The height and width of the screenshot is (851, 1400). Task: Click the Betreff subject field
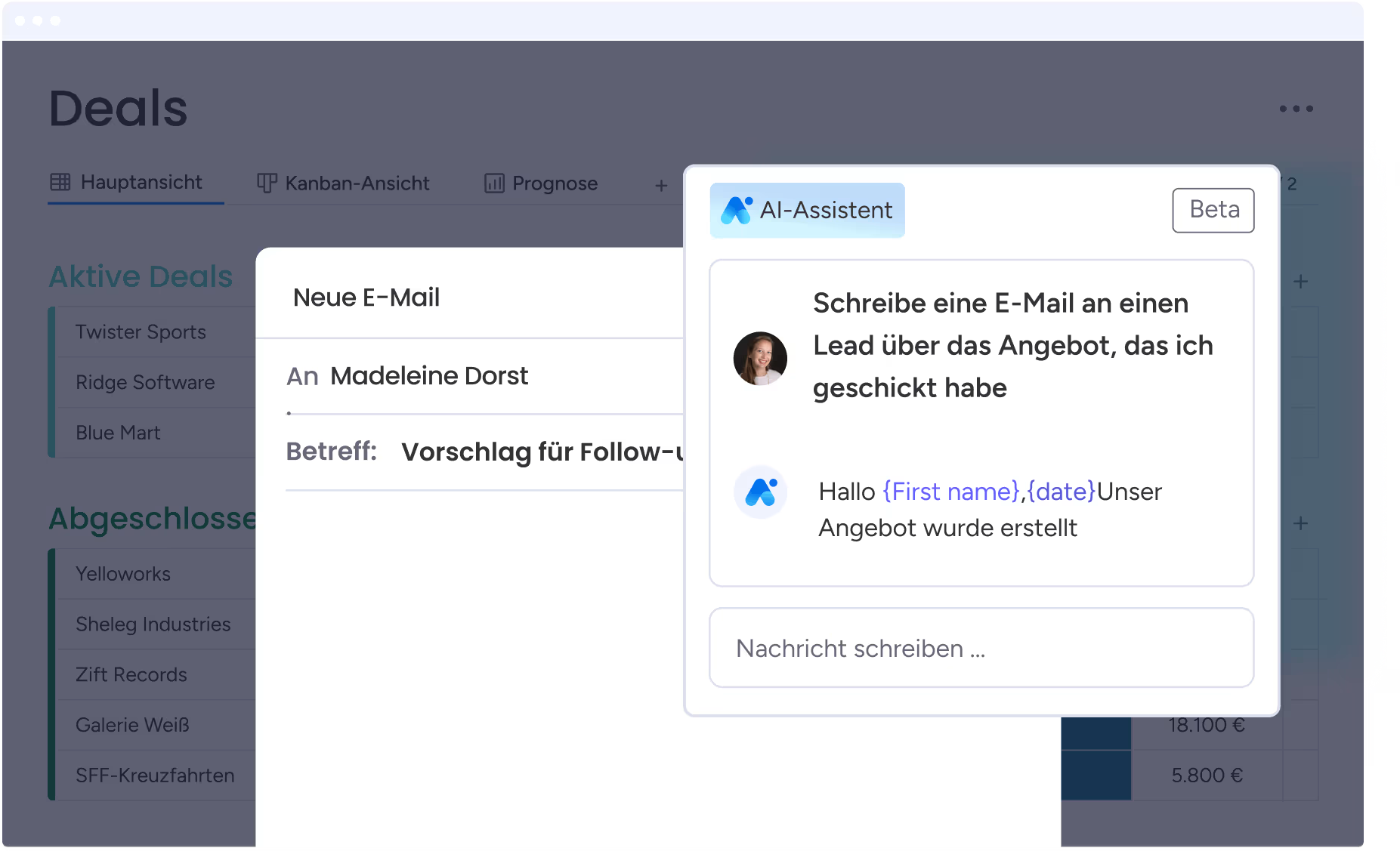[484, 452]
